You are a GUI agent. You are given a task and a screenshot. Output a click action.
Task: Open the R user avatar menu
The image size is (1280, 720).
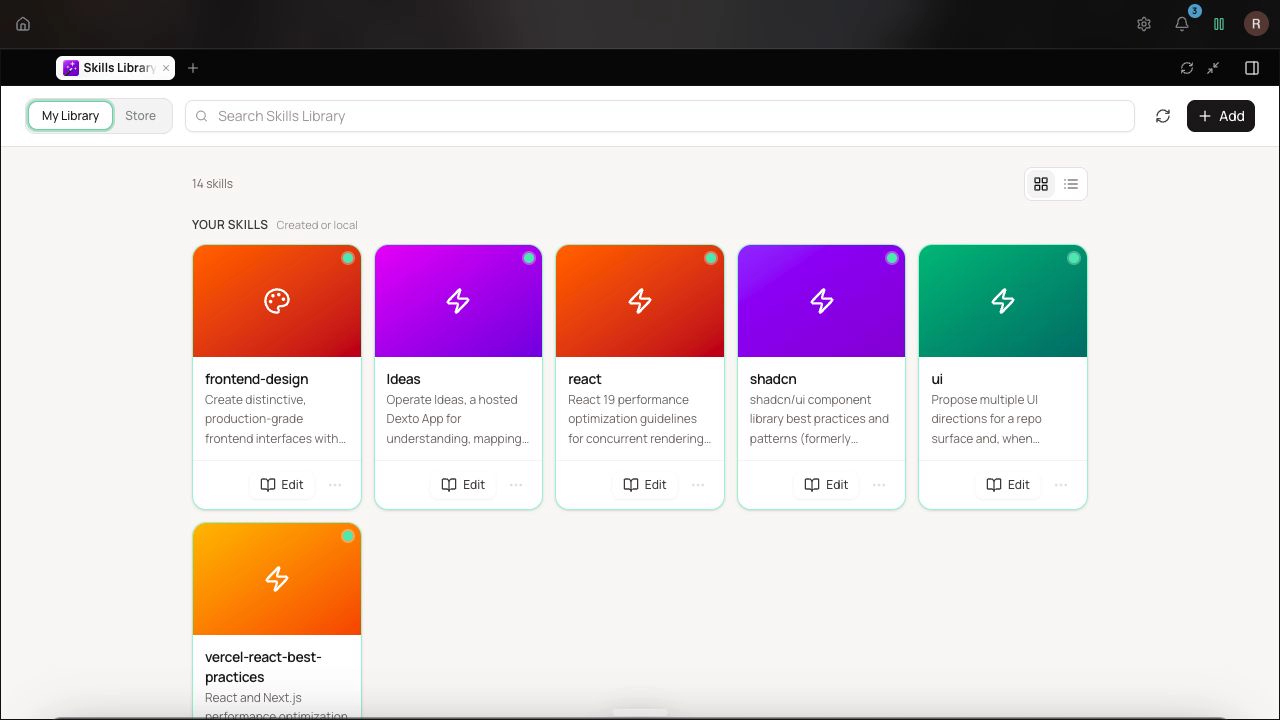(x=1256, y=24)
